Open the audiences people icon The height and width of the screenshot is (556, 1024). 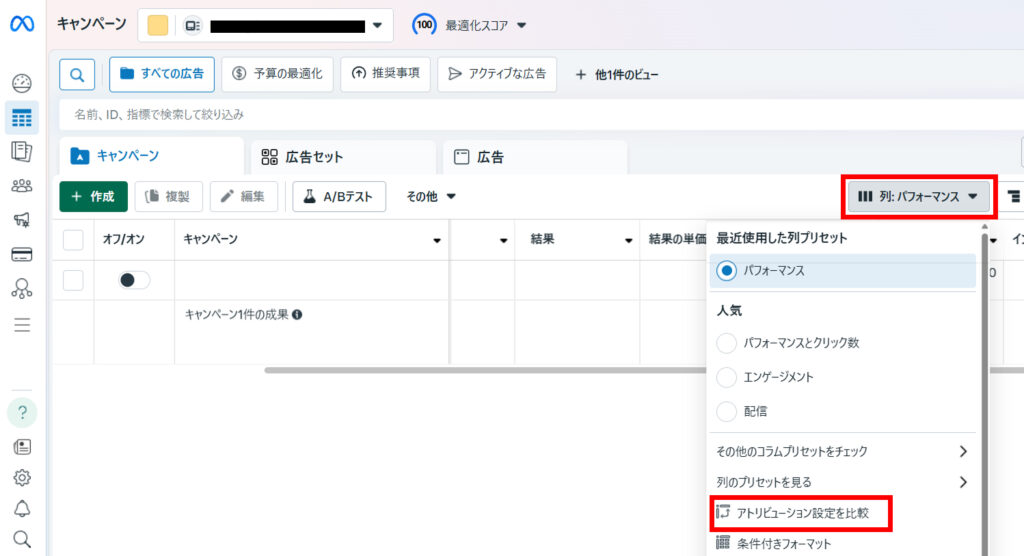22,186
